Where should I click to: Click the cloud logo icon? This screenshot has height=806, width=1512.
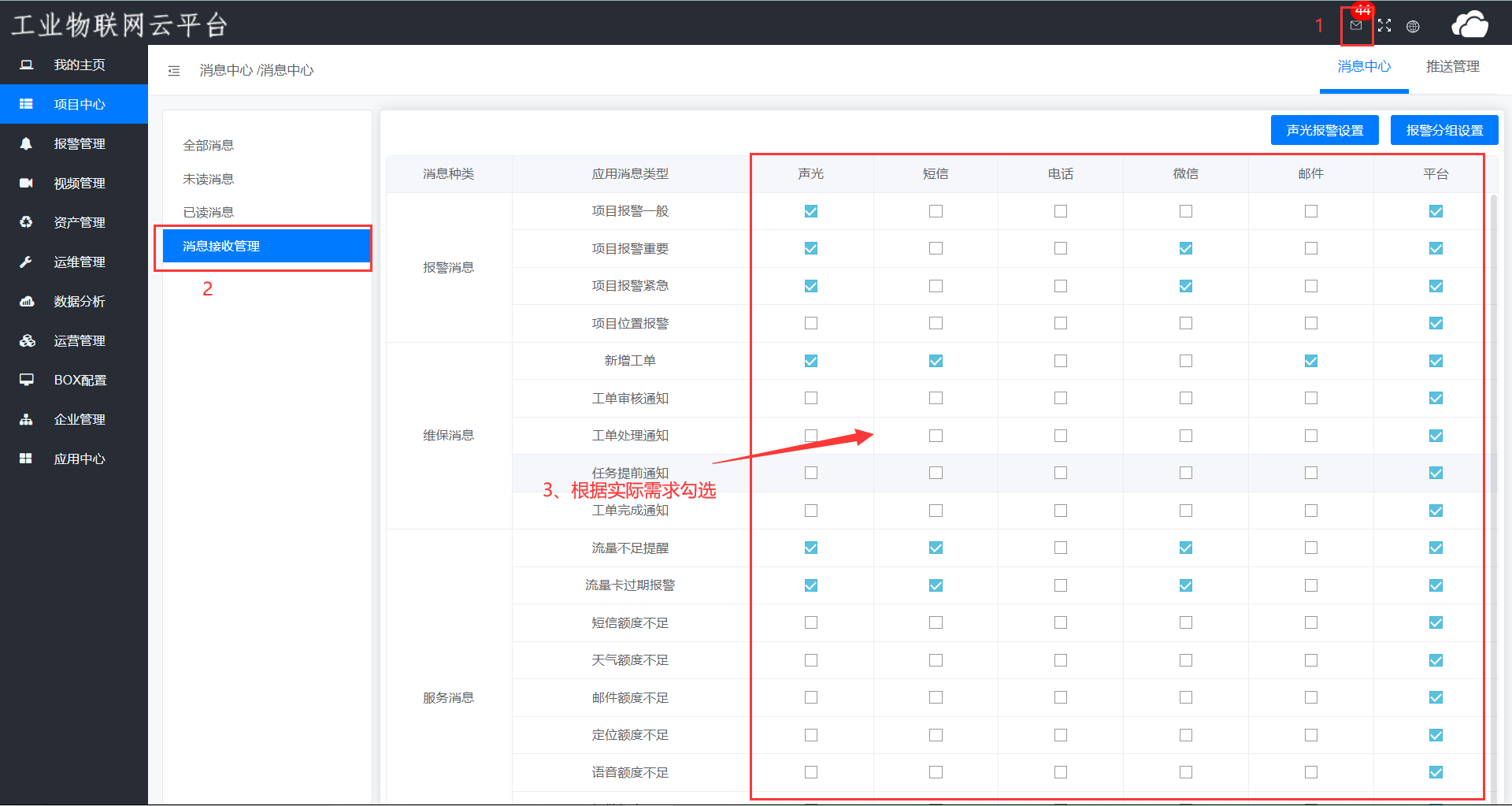(1469, 25)
